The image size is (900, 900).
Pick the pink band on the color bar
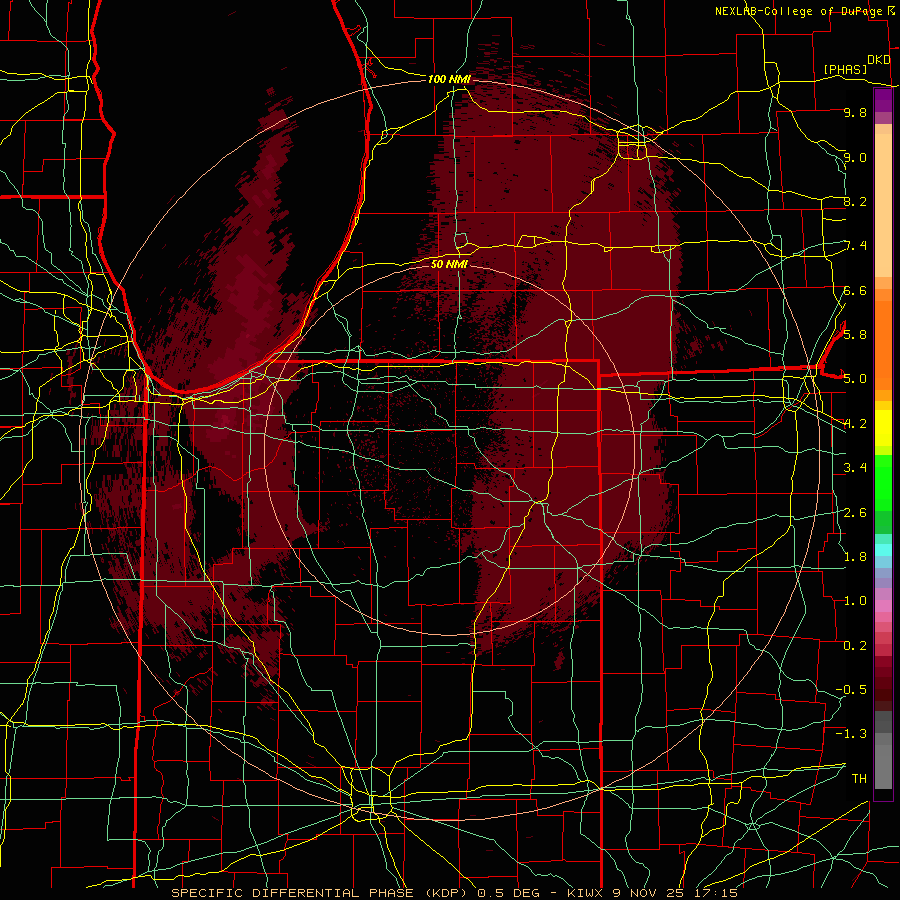point(883,606)
